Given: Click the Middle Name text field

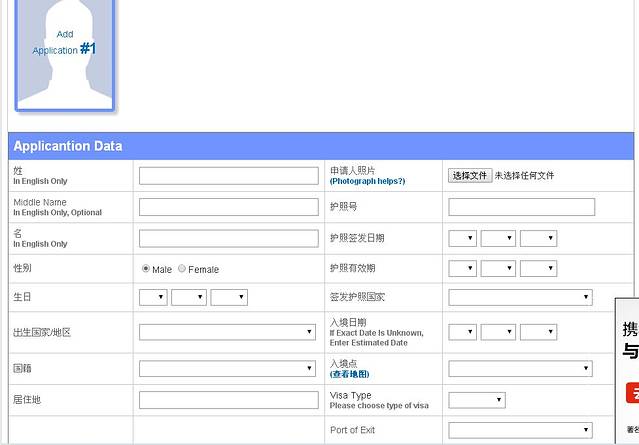Looking at the screenshot, I should pos(228,207).
